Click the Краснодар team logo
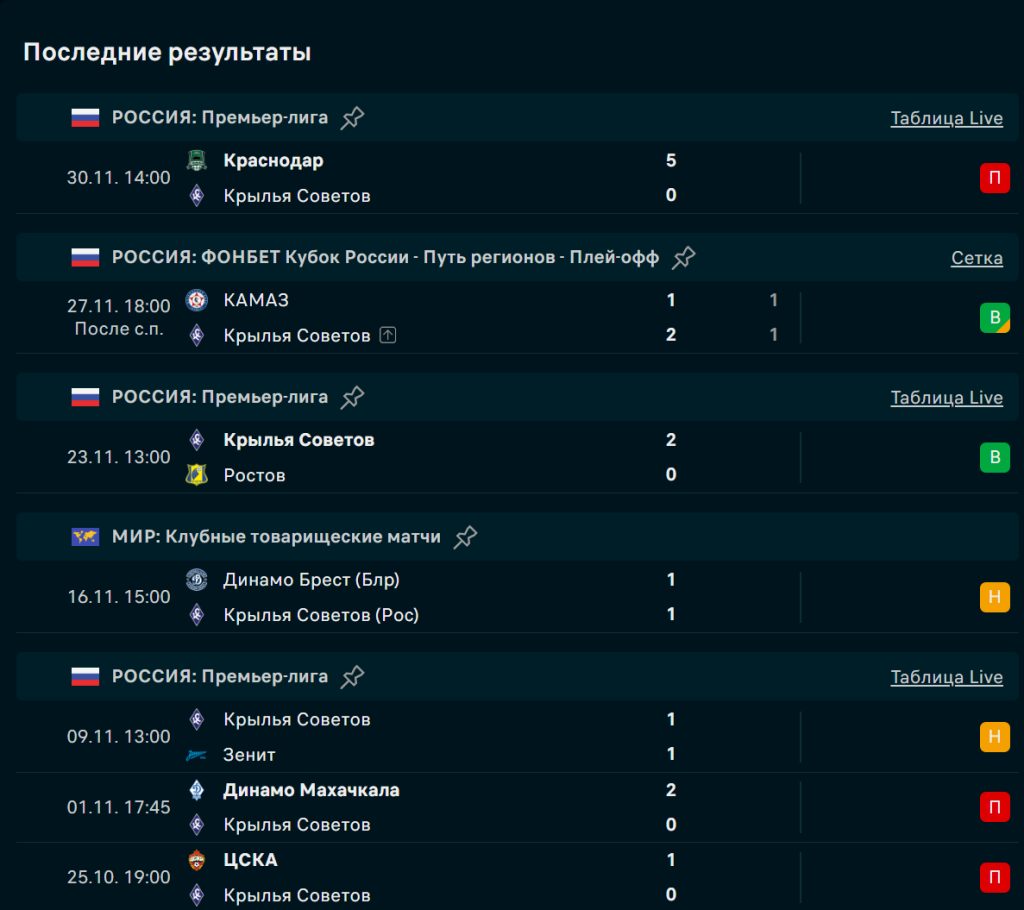This screenshot has width=1024, height=910. coord(197,161)
